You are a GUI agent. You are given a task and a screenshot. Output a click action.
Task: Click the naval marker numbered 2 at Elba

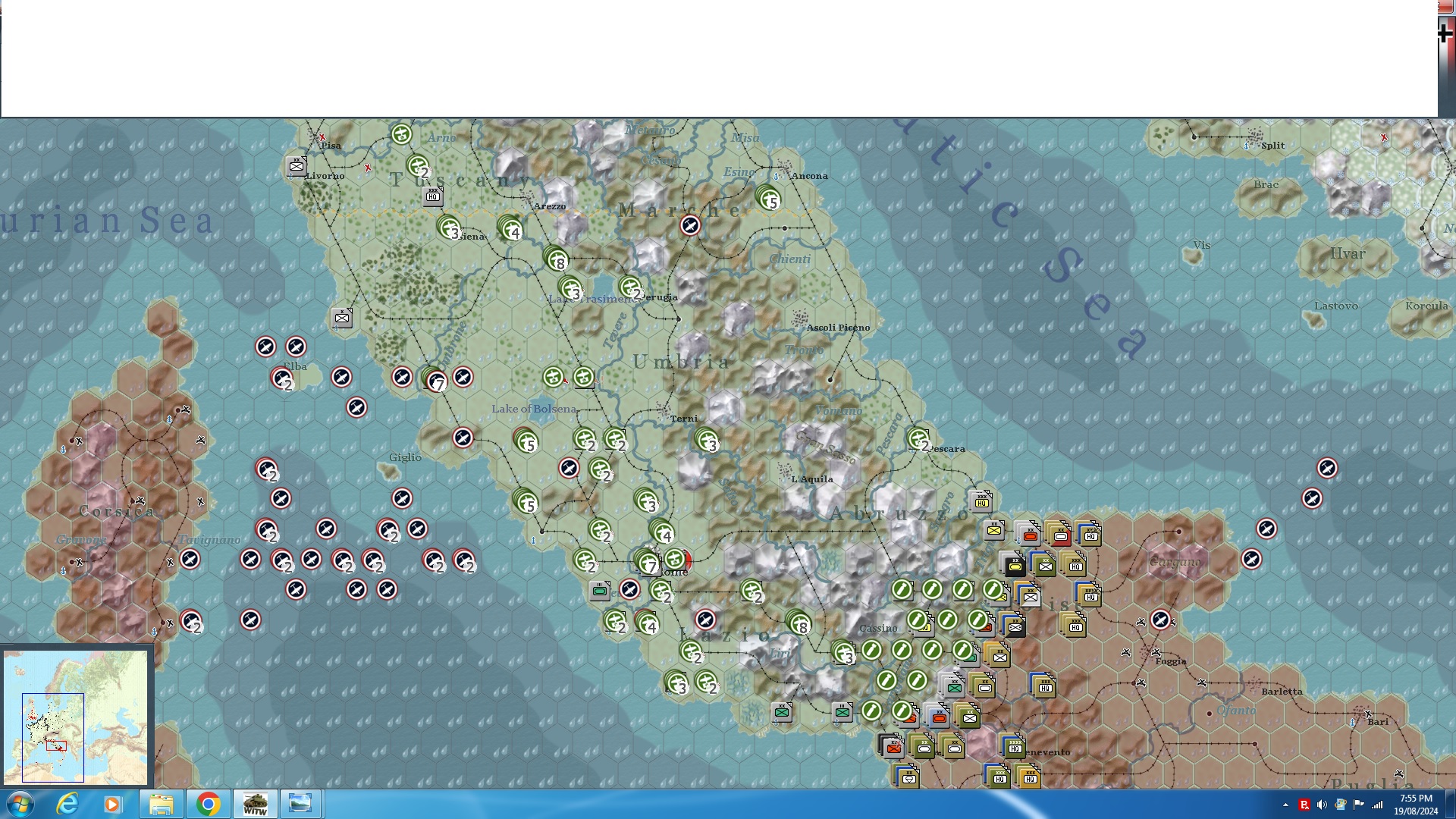(x=282, y=378)
